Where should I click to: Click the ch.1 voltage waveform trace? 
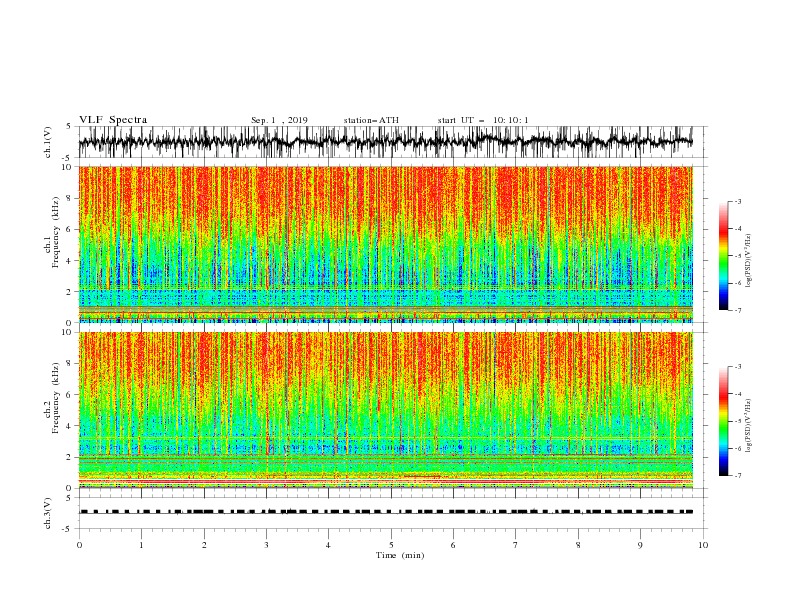click(x=386, y=142)
